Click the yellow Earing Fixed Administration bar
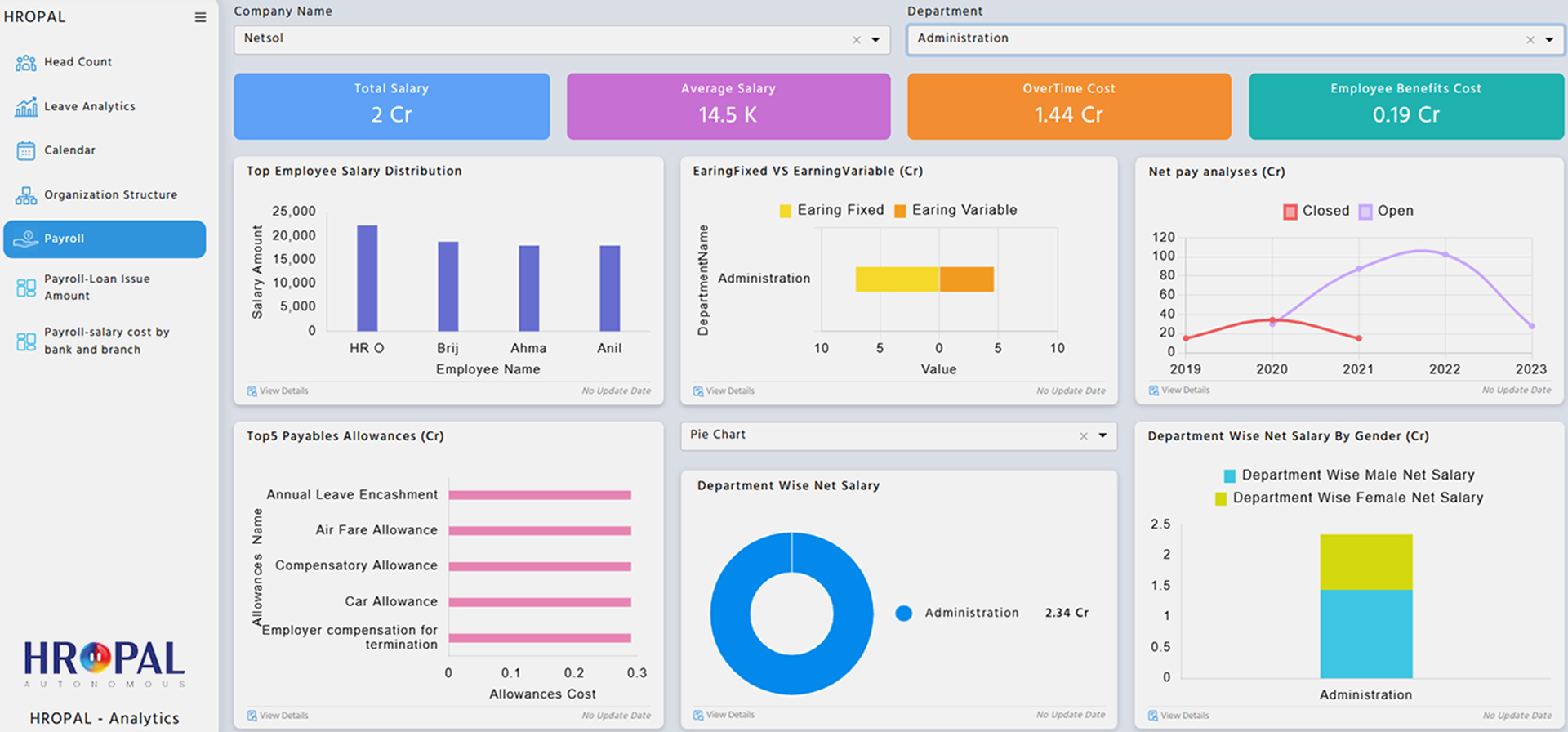1568x732 pixels. pos(898,279)
